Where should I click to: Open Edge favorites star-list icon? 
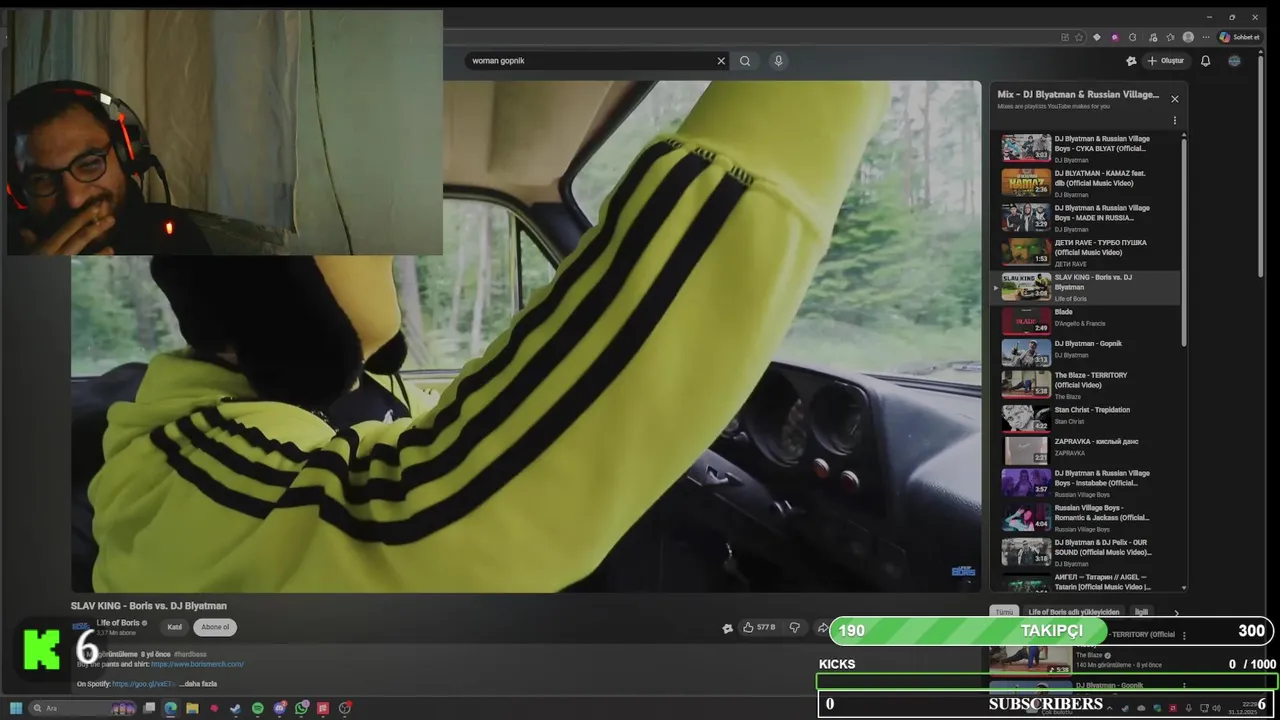(1170, 37)
